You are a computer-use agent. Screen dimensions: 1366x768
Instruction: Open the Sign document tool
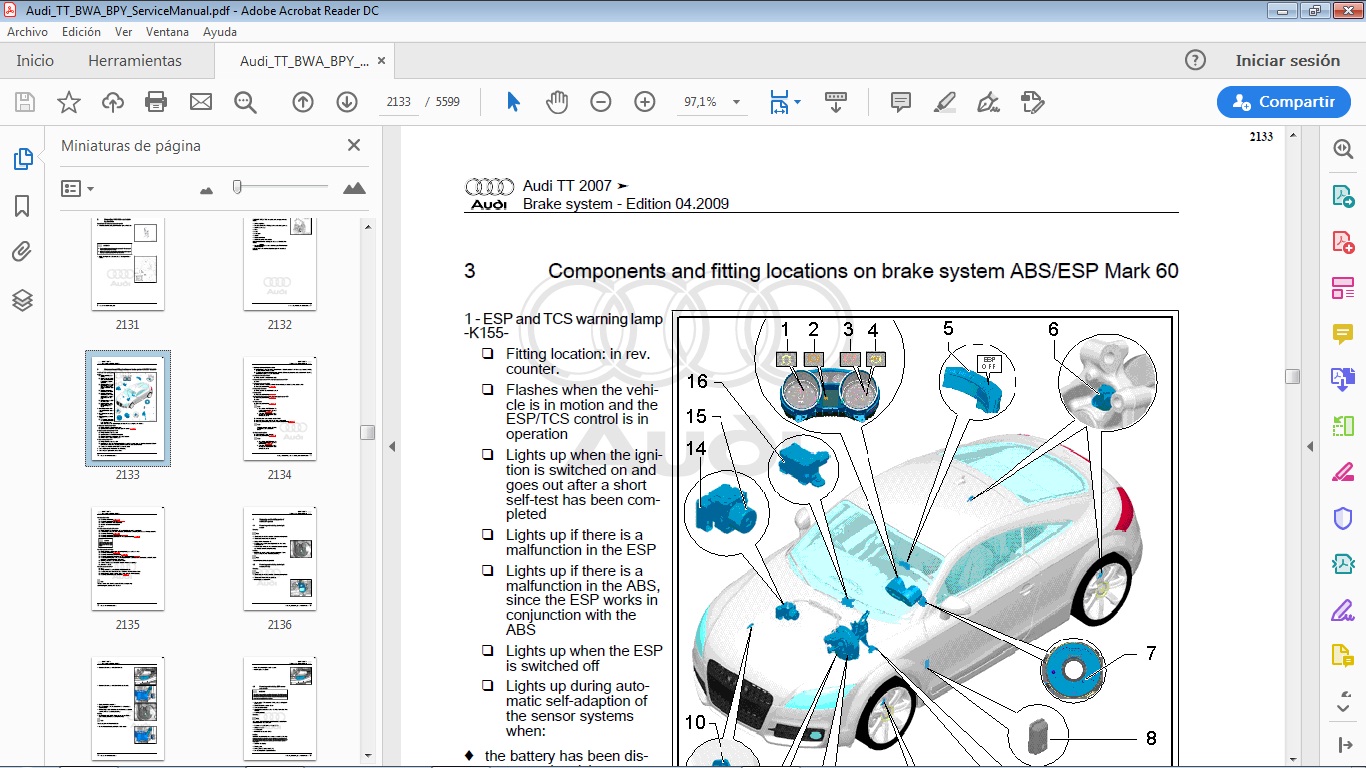pos(989,102)
